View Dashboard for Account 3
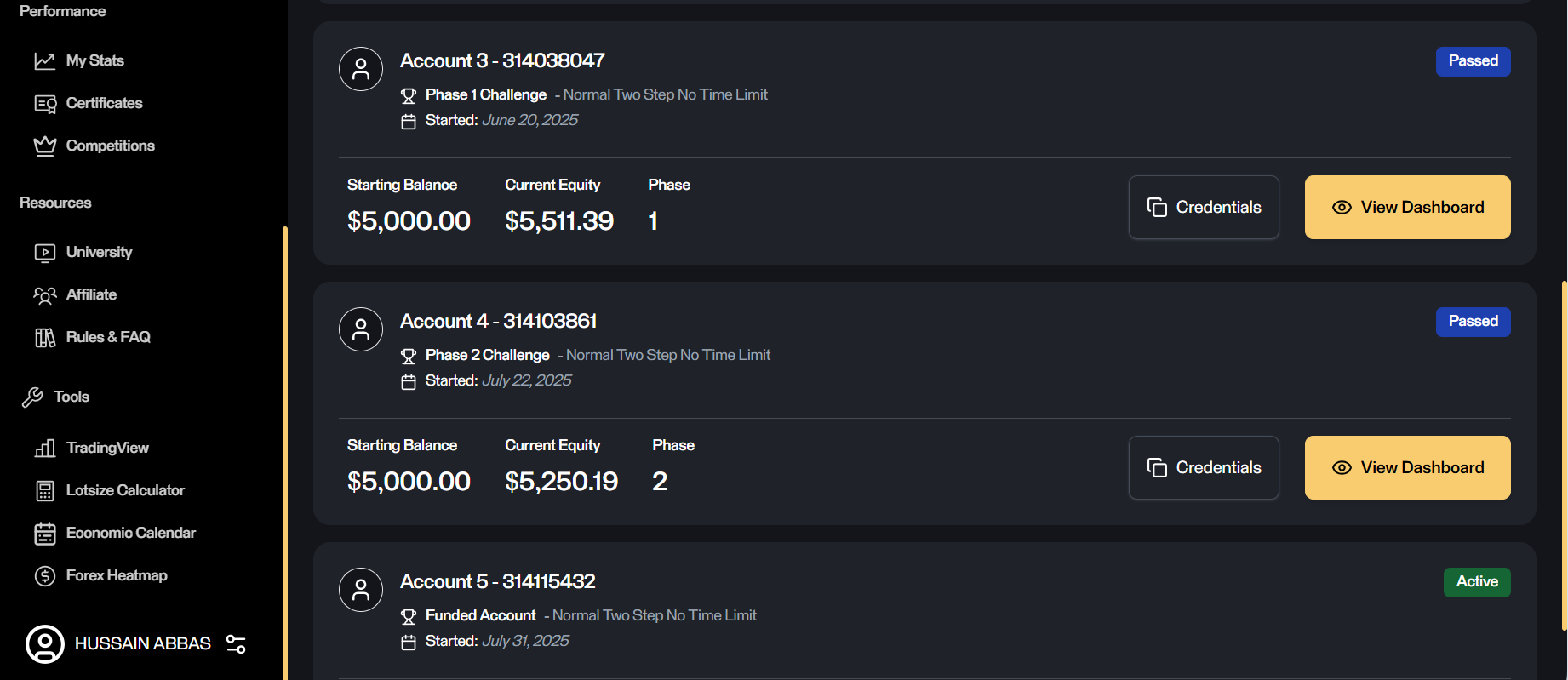The width and height of the screenshot is (1568, 680). (1407, 208)
